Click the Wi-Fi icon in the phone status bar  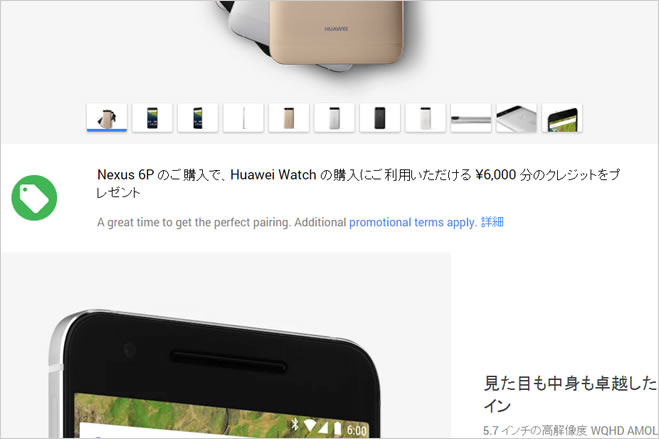pyautogui.click(x=310, y=426)
